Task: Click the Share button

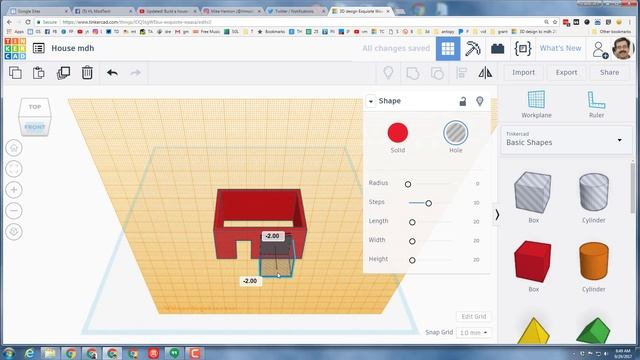Action: [x=609, y=72]
